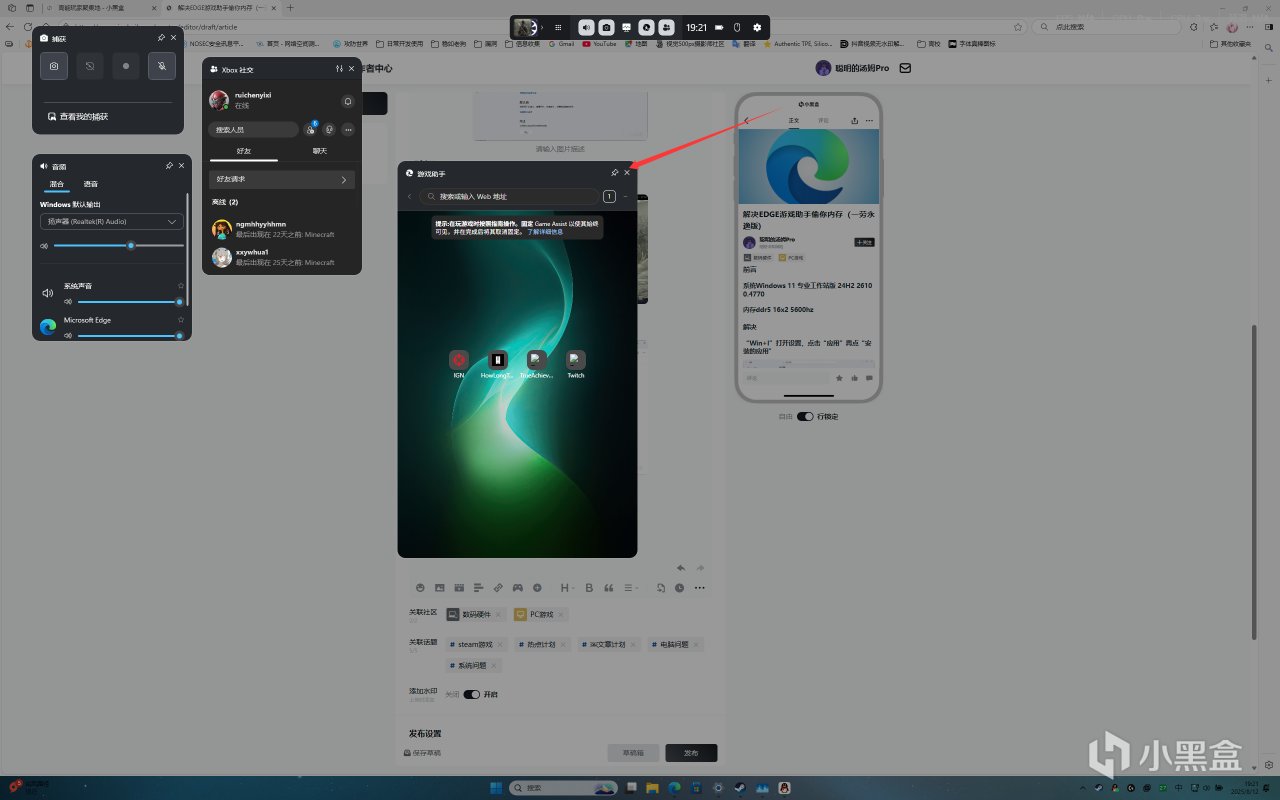This screenshot has height=800, width=1280.
Task: Select friend ngmhhyyhhmn in the offline list
Action: point(282,229)
